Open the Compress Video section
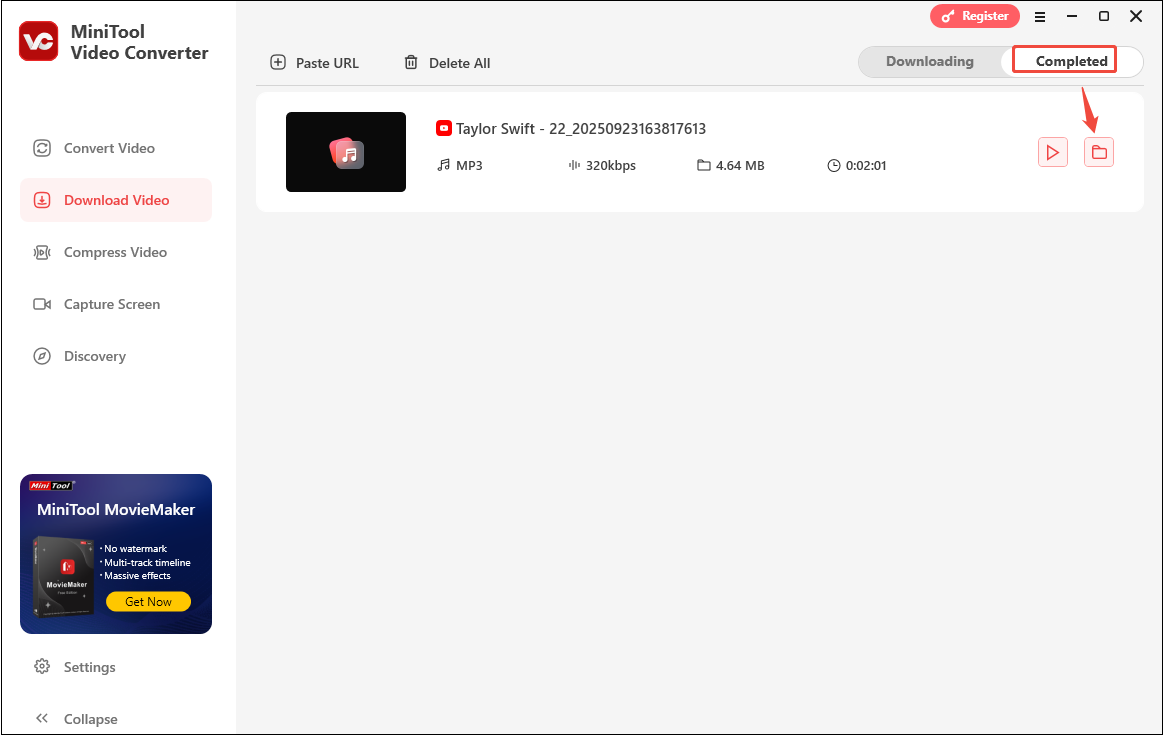The image size is (1163, 735). click(x=116, y=252)
